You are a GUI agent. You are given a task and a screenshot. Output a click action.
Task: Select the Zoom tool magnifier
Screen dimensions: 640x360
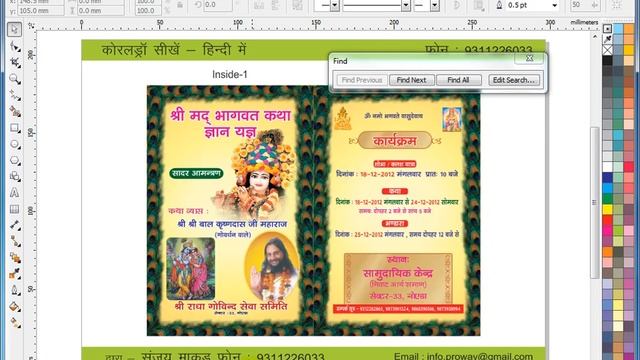coord(15,79)
